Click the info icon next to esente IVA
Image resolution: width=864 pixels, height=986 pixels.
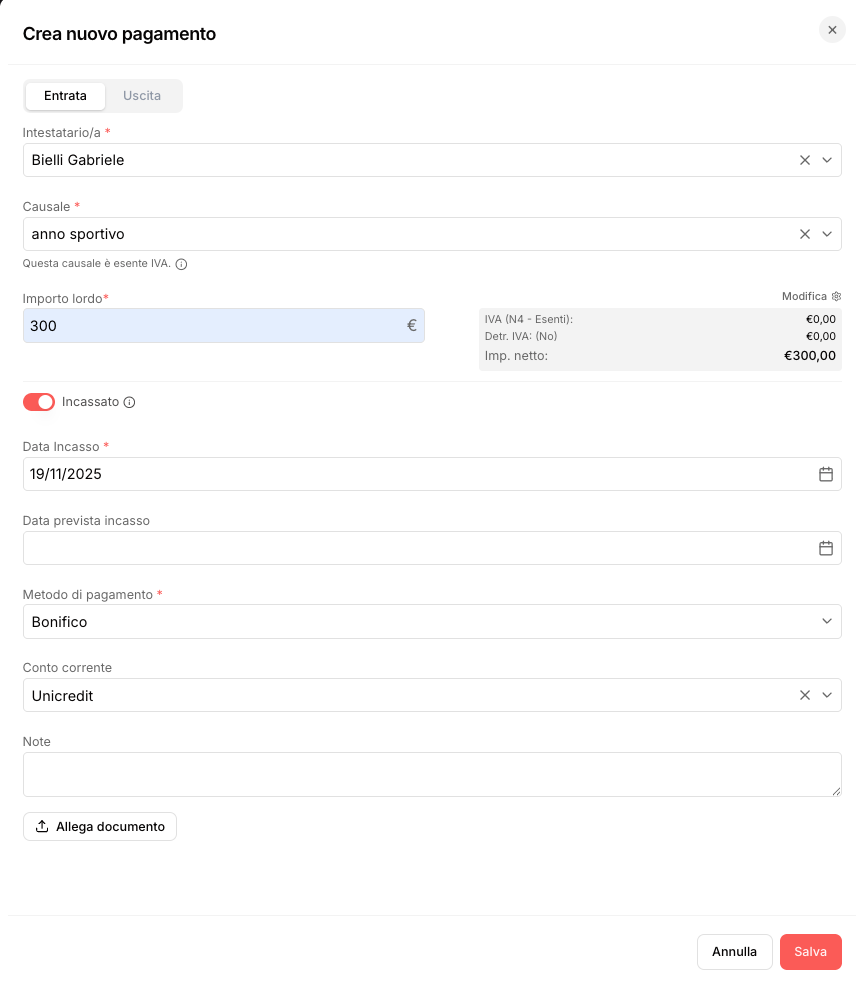(181, 264)
